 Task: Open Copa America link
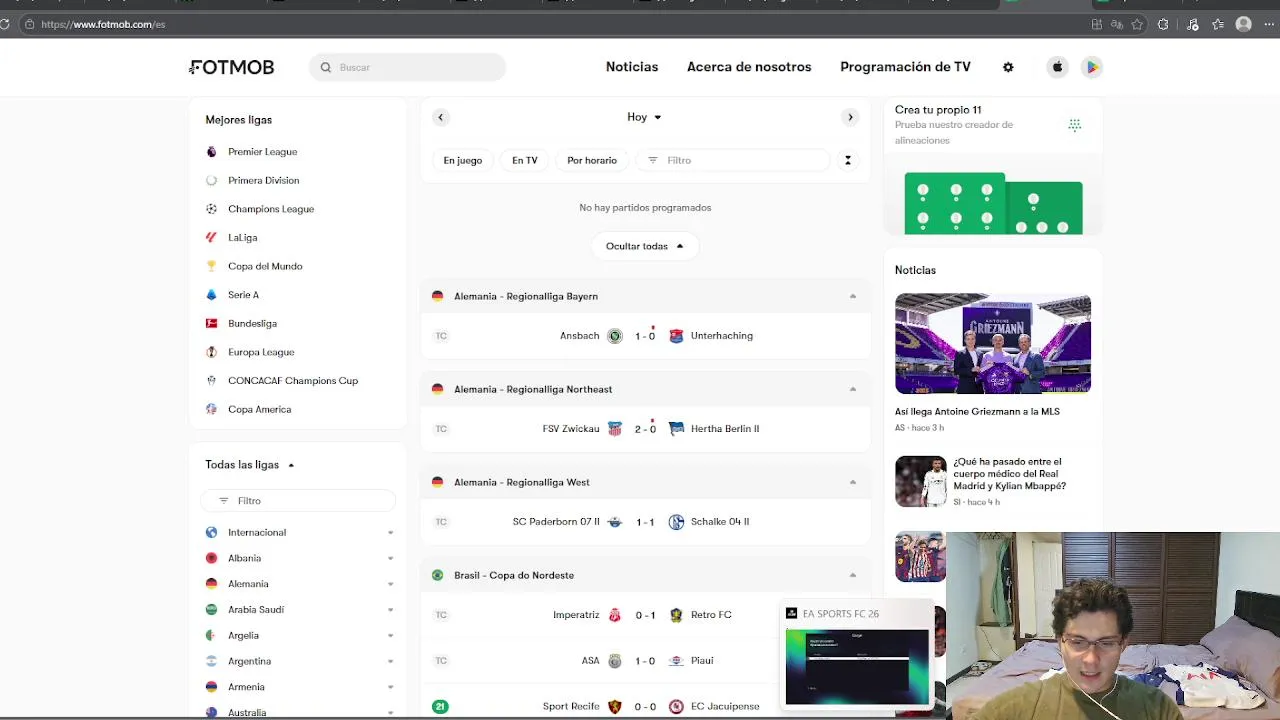(x=260, y=410)
